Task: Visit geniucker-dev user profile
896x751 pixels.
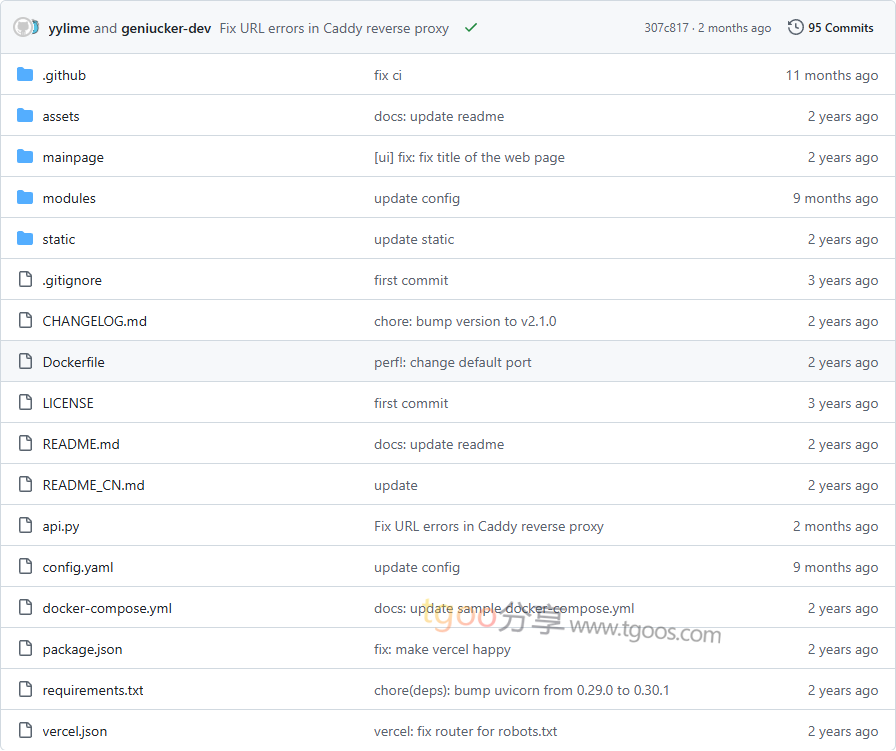Action: pos(166,28)
